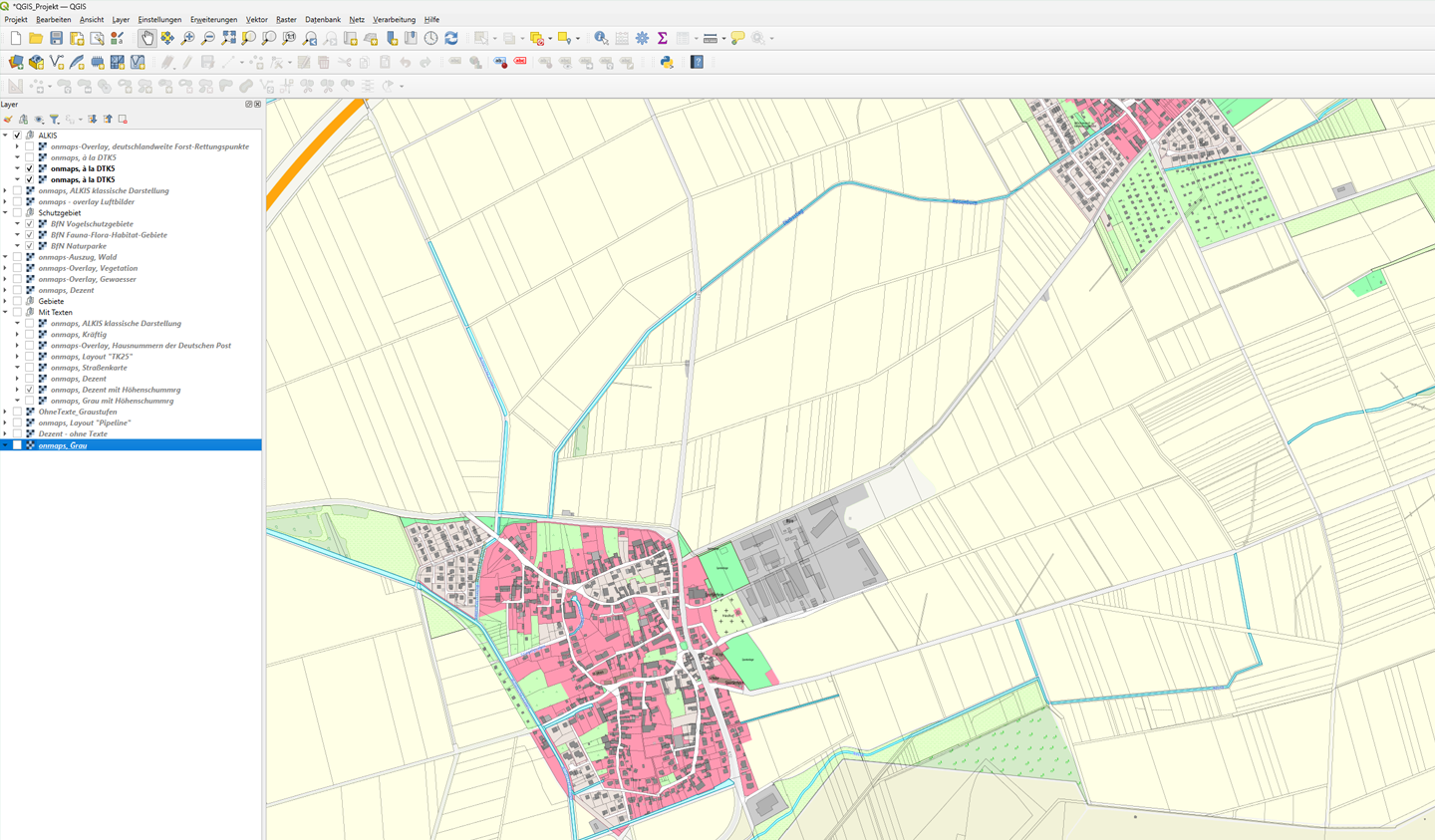Click Remove Layer/Group icon in Layer panel
This screenshot has height=840, width=1435.
(123, 120)
